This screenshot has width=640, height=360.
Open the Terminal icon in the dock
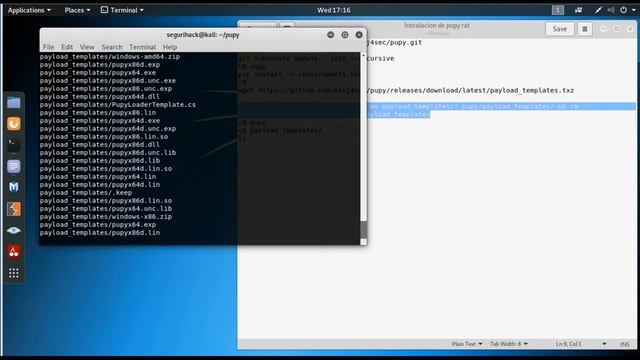click(x=13, y=145)
